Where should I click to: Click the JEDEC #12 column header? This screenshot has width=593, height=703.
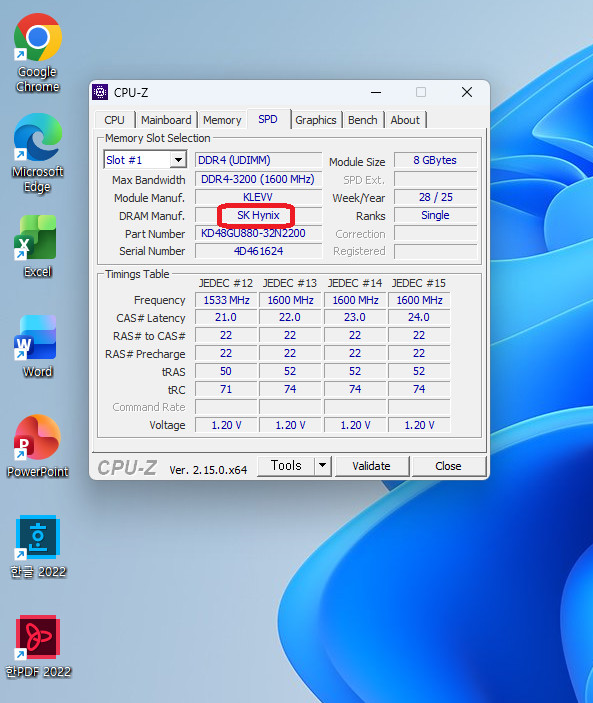point(226,283)
